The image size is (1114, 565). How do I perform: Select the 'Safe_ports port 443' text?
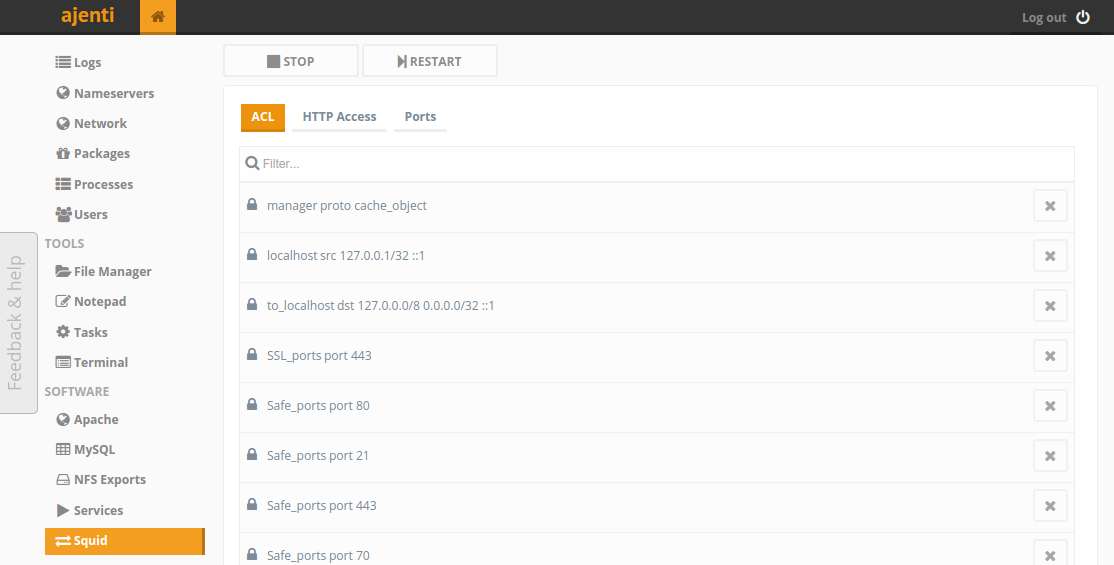pyautogui.click(x=322, y=505)
